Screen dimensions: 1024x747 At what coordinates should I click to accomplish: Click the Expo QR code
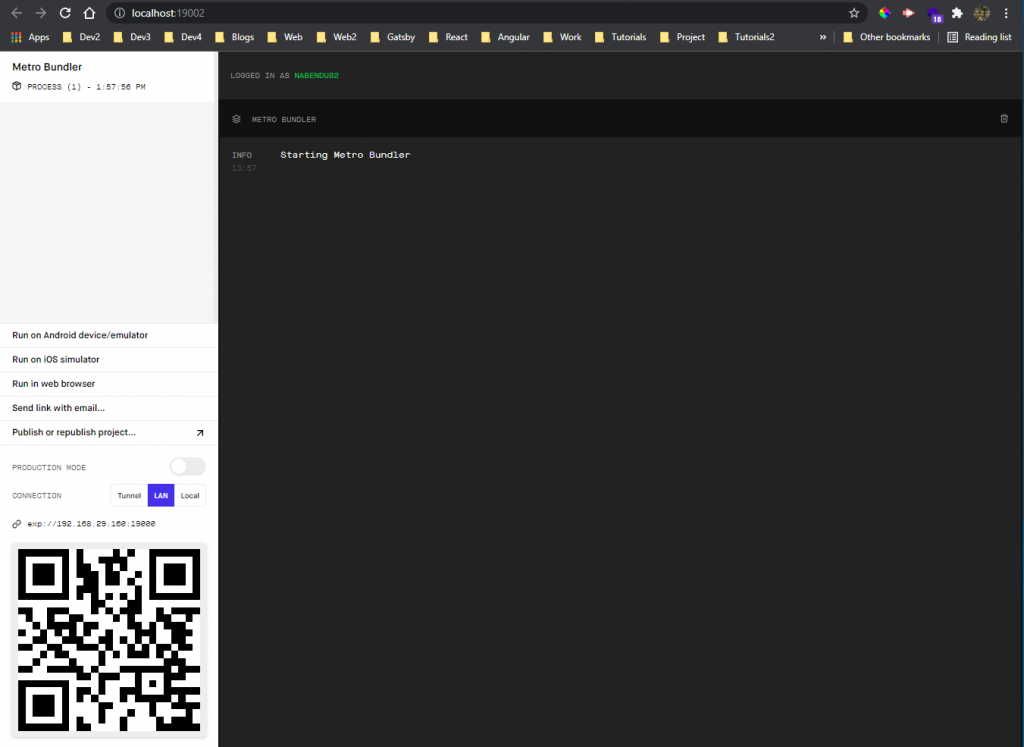[109, 640]
